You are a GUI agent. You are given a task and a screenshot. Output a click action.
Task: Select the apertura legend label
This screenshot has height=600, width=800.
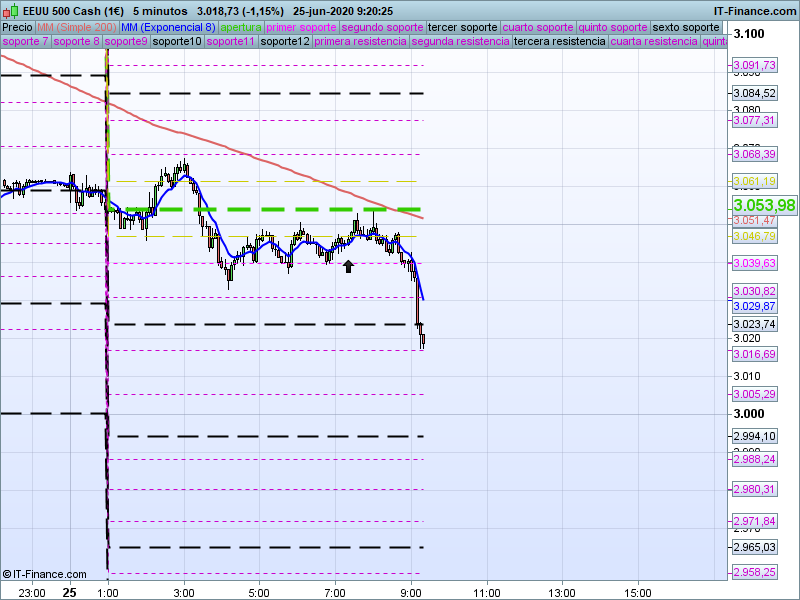coord(241,27)
